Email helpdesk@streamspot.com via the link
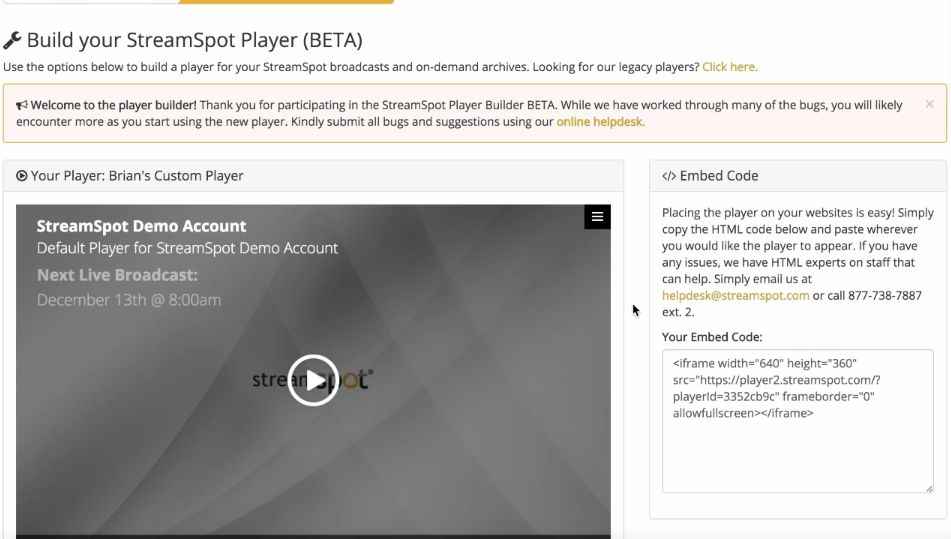951x539 pixels. click(x=735, y=295)
